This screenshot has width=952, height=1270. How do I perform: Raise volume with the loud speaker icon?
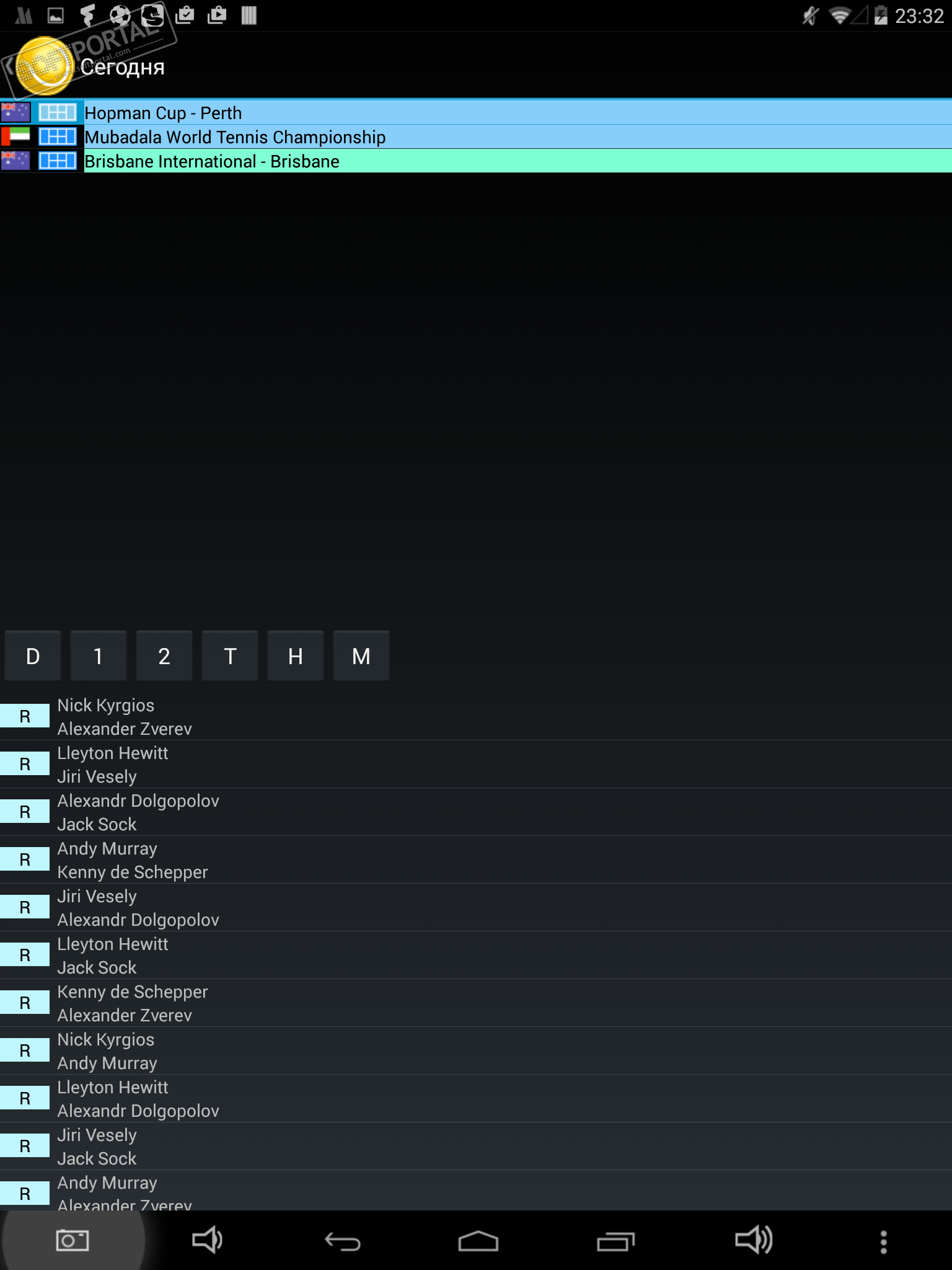click(753, 1240)
